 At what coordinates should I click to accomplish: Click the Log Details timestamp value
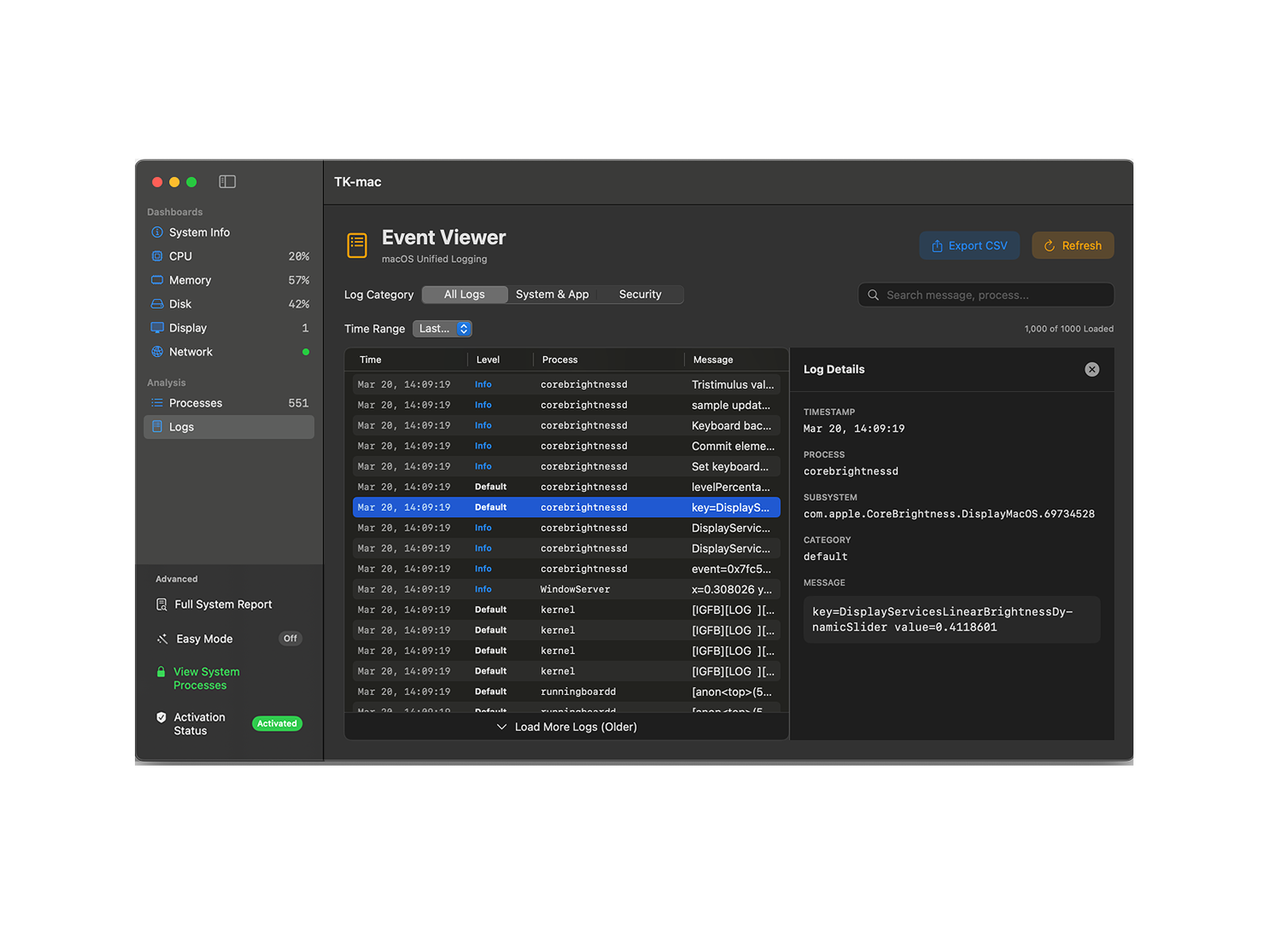853,429
